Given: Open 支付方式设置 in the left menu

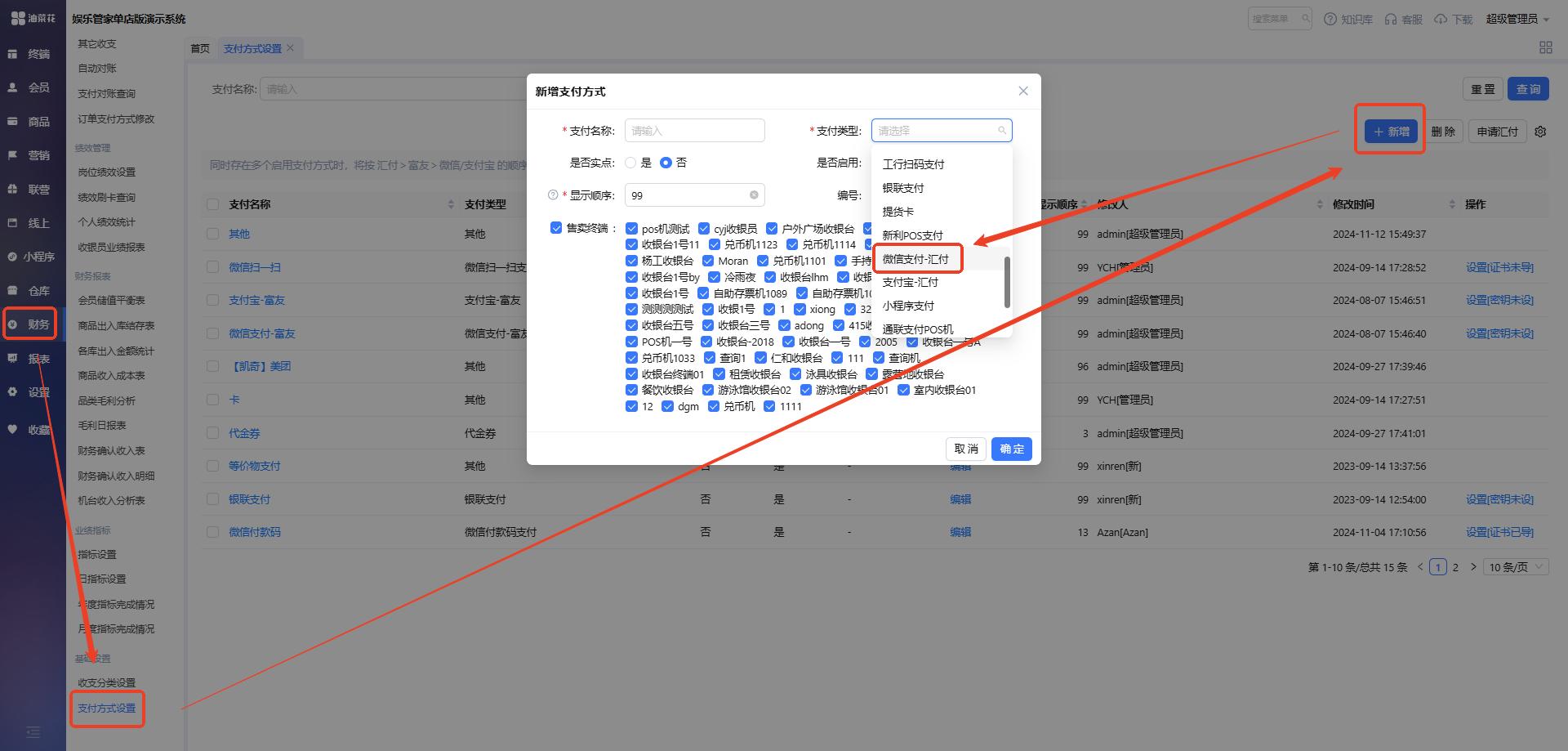Looking at the screenshot, I should point(107,709).
